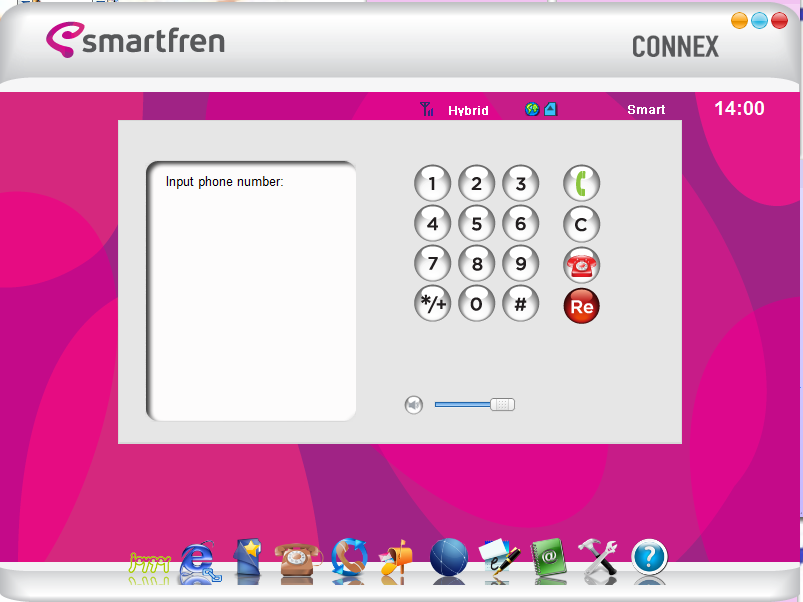
Task: Start call with green handset button
Action: point(581,183)
